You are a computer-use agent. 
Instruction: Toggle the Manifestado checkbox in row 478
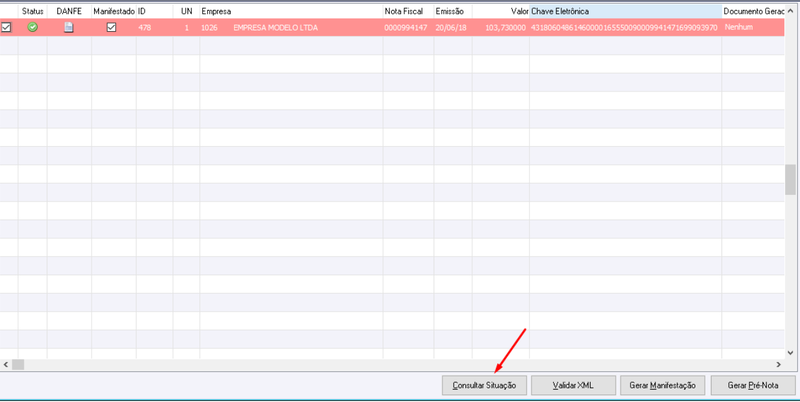tap(111, 28)
